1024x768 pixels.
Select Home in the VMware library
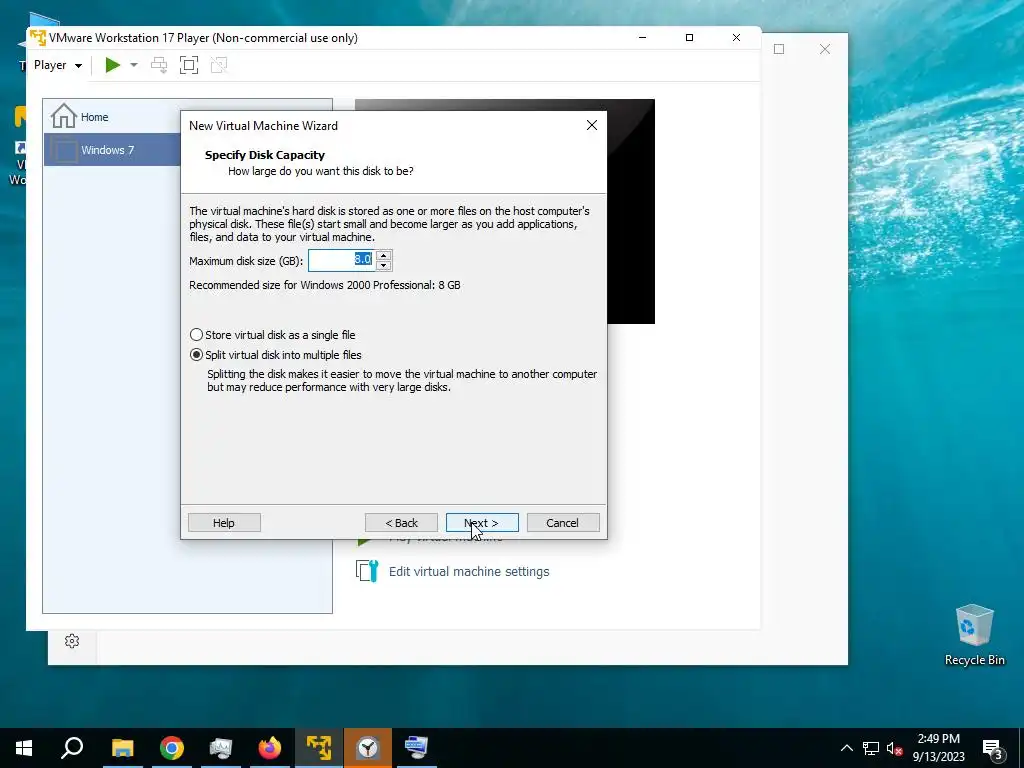[x=112, y=117]
